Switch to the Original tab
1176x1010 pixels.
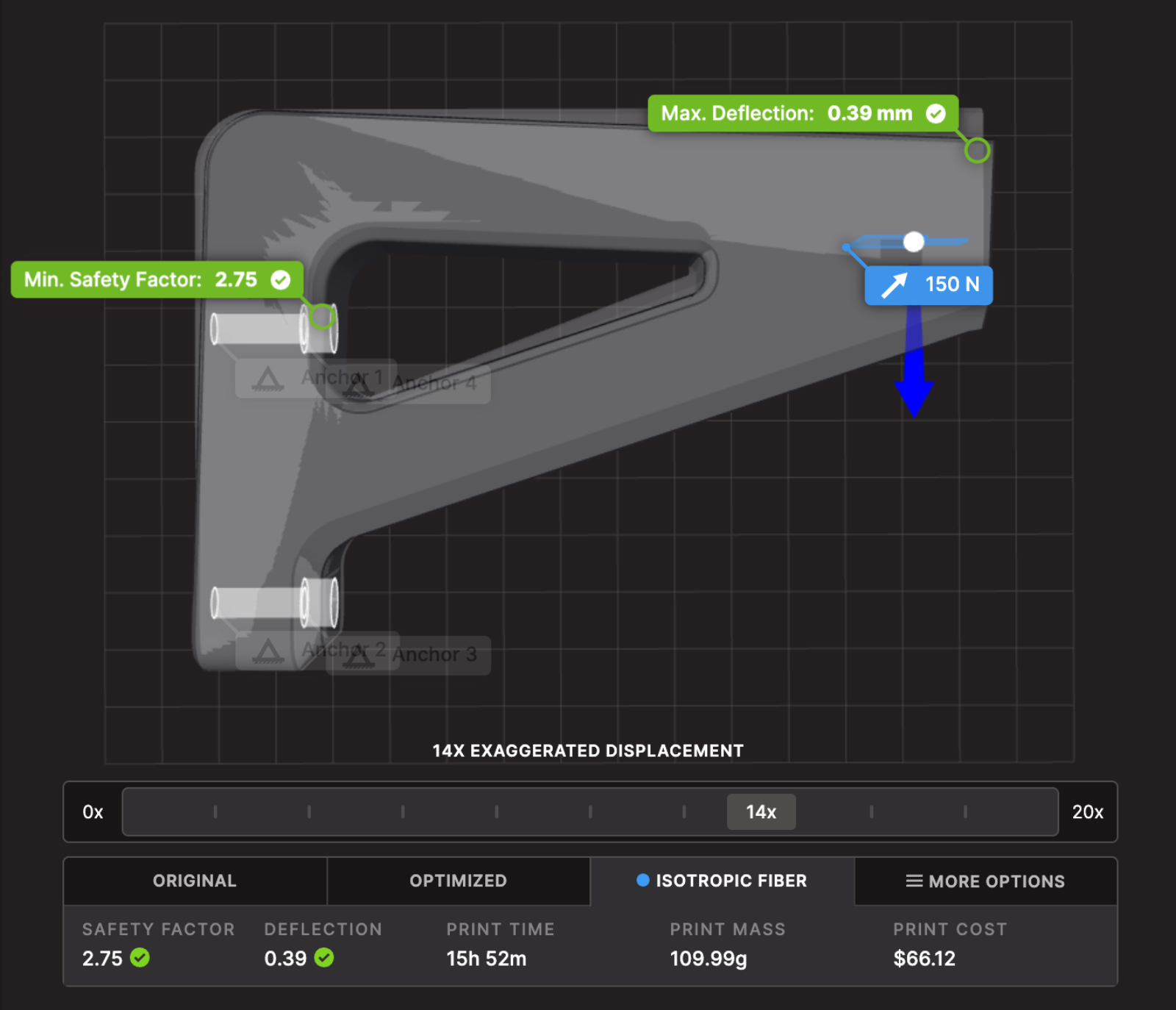[194, 881]
